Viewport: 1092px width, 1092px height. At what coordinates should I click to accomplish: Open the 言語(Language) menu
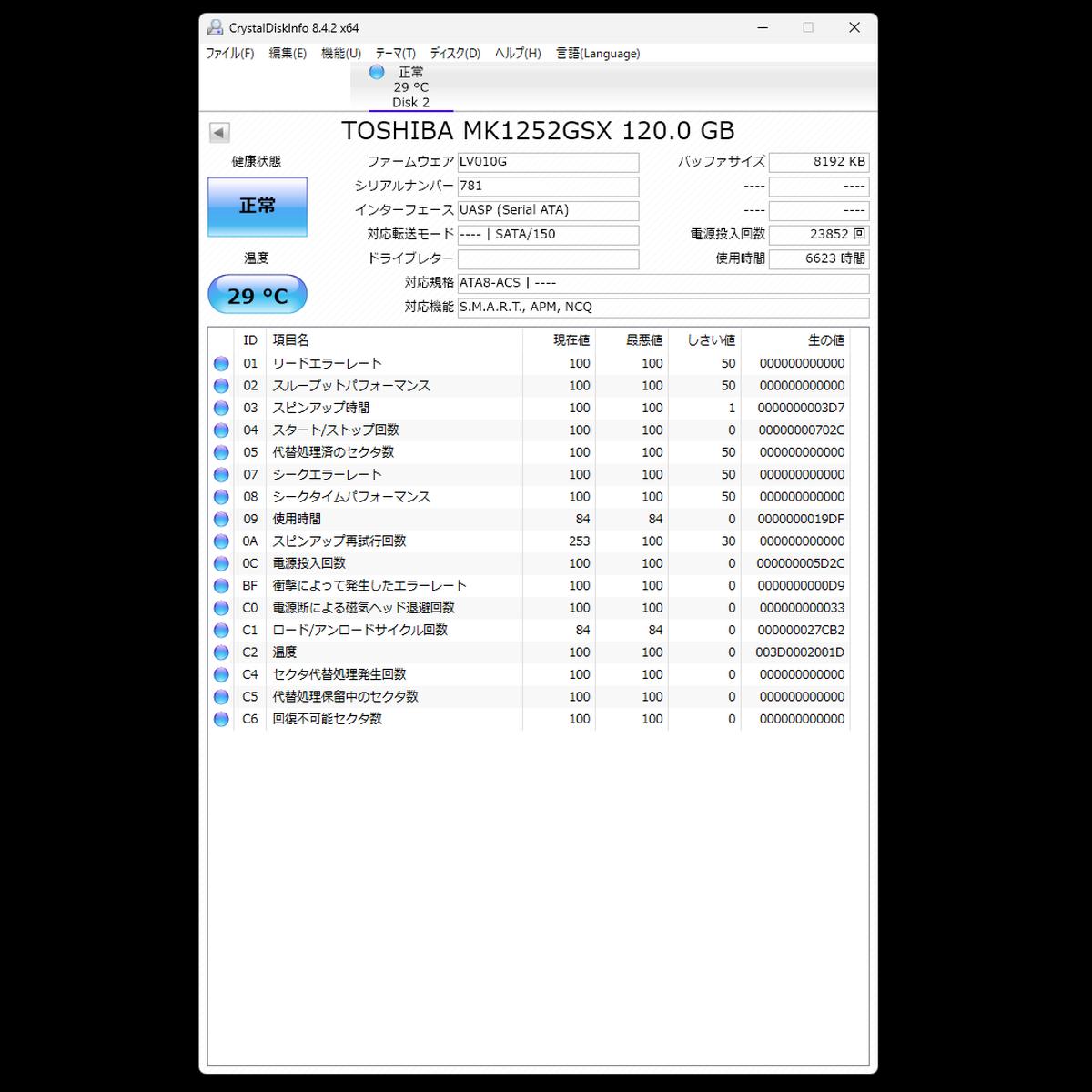pyautogui.click(x=598, y=54)
